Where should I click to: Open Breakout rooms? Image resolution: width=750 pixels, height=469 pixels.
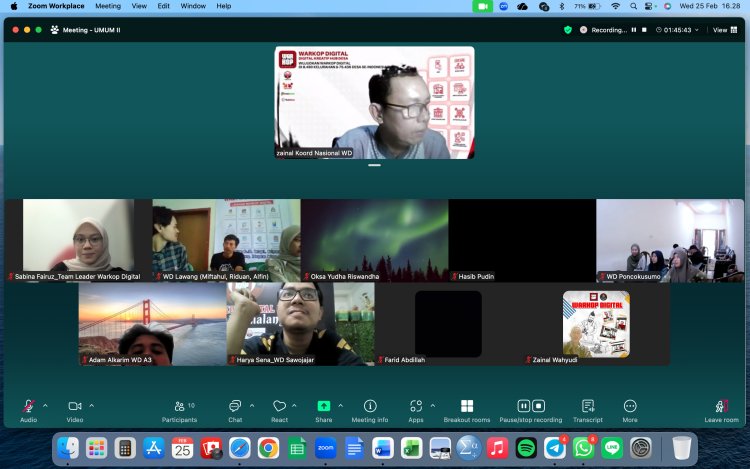pos(467,407)
